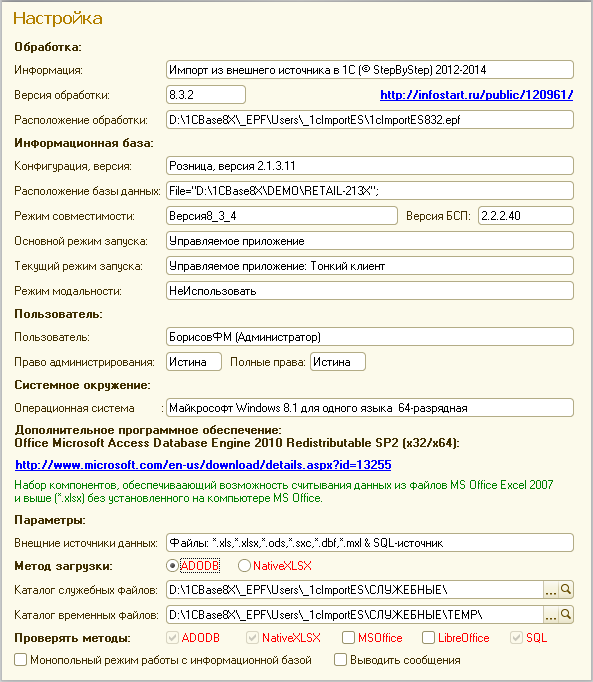Toggle ADODB check methods checkbox

tap(173, 638)
